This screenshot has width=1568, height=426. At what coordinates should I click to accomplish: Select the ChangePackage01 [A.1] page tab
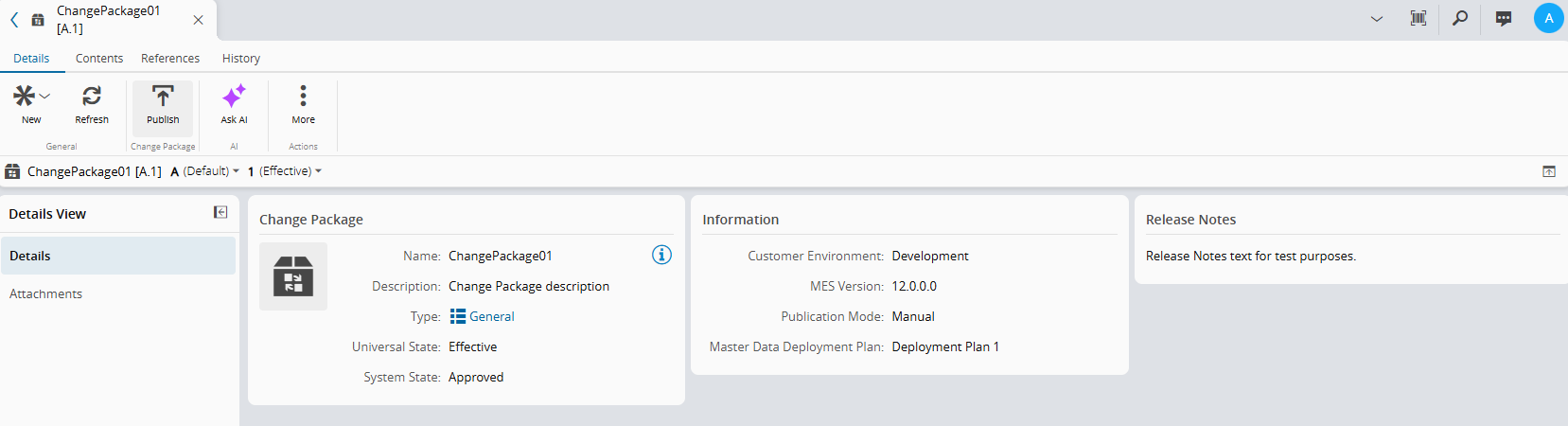tap(109, 20)
